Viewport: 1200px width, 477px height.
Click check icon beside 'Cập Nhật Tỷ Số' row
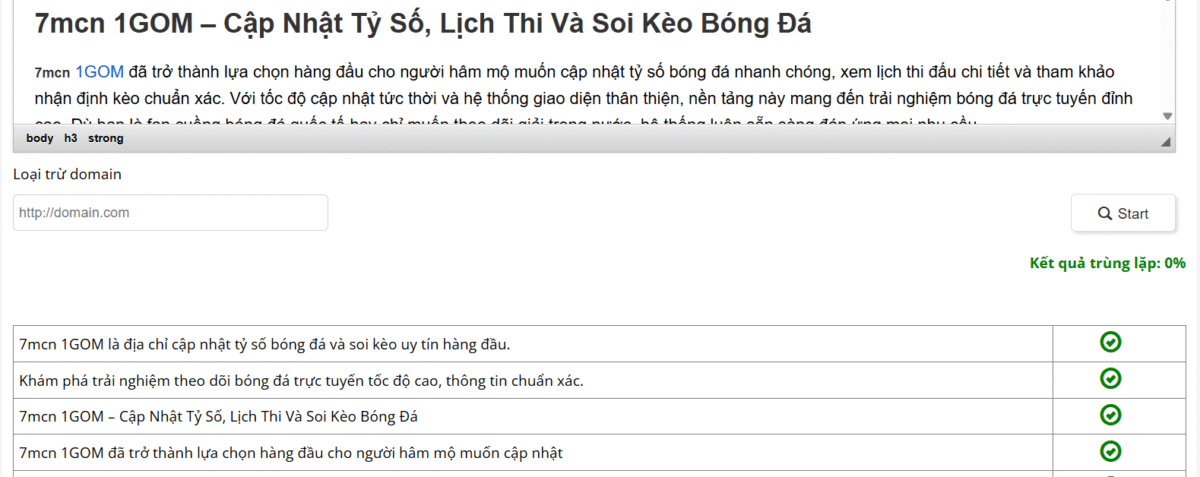click(x=1110, y=415)
